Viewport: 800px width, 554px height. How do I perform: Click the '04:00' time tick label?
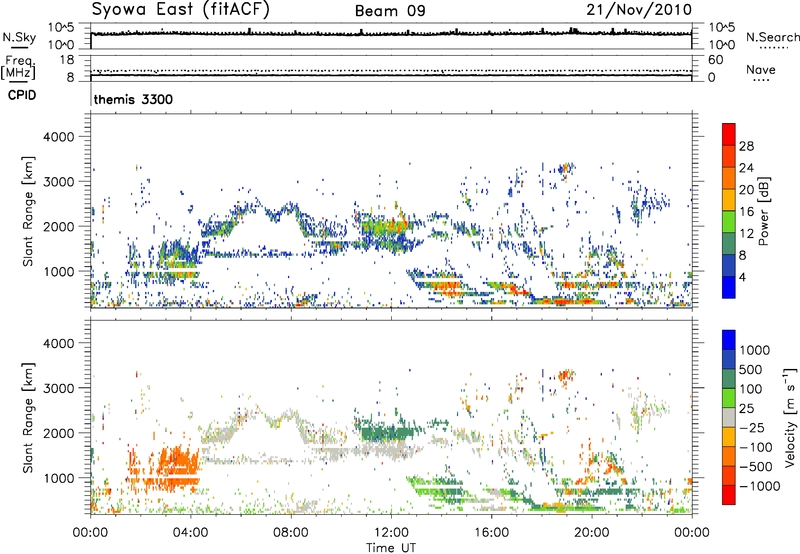[190, 533]
